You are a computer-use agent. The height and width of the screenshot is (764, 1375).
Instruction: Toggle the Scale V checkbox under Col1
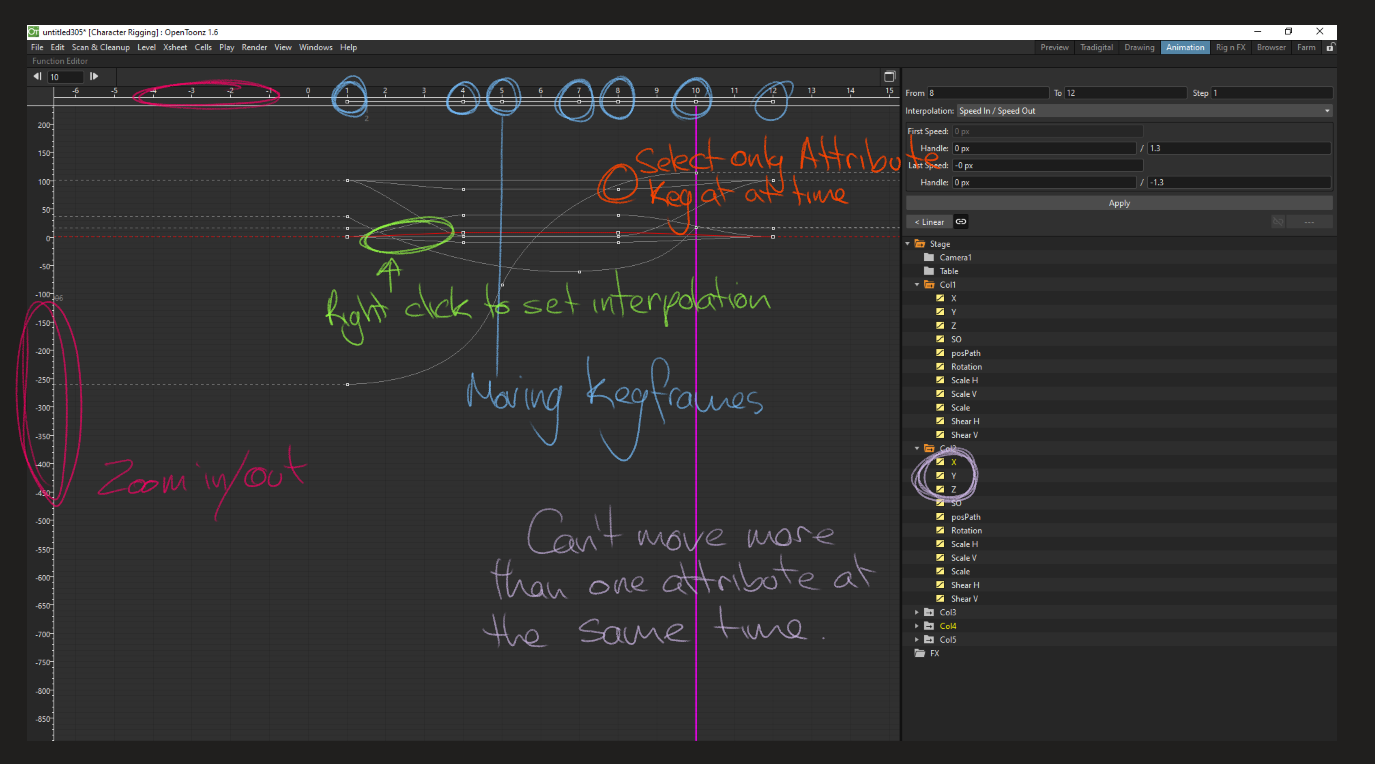940,393
